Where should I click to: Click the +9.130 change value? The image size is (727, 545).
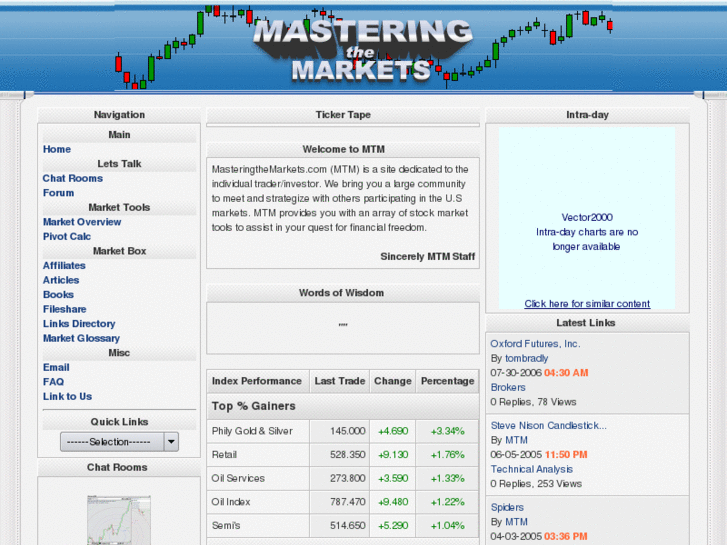393,455
